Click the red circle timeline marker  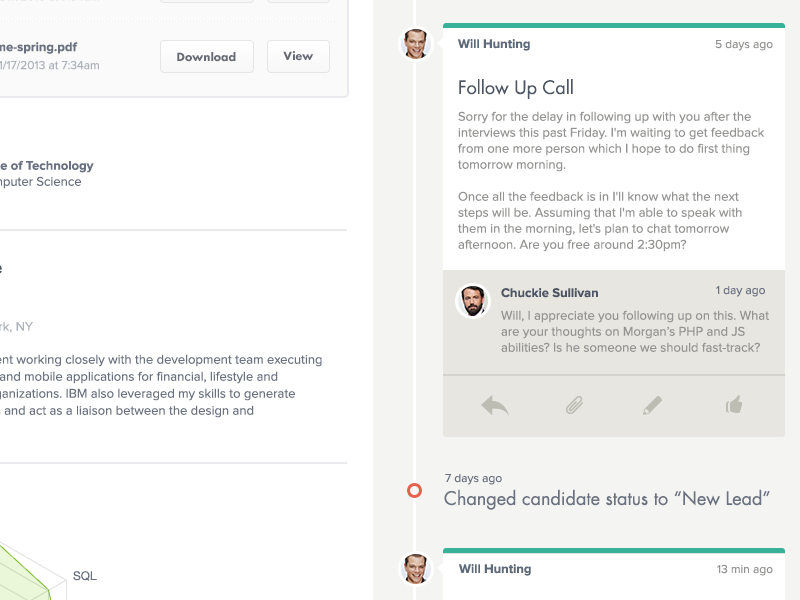coord(414,491)
